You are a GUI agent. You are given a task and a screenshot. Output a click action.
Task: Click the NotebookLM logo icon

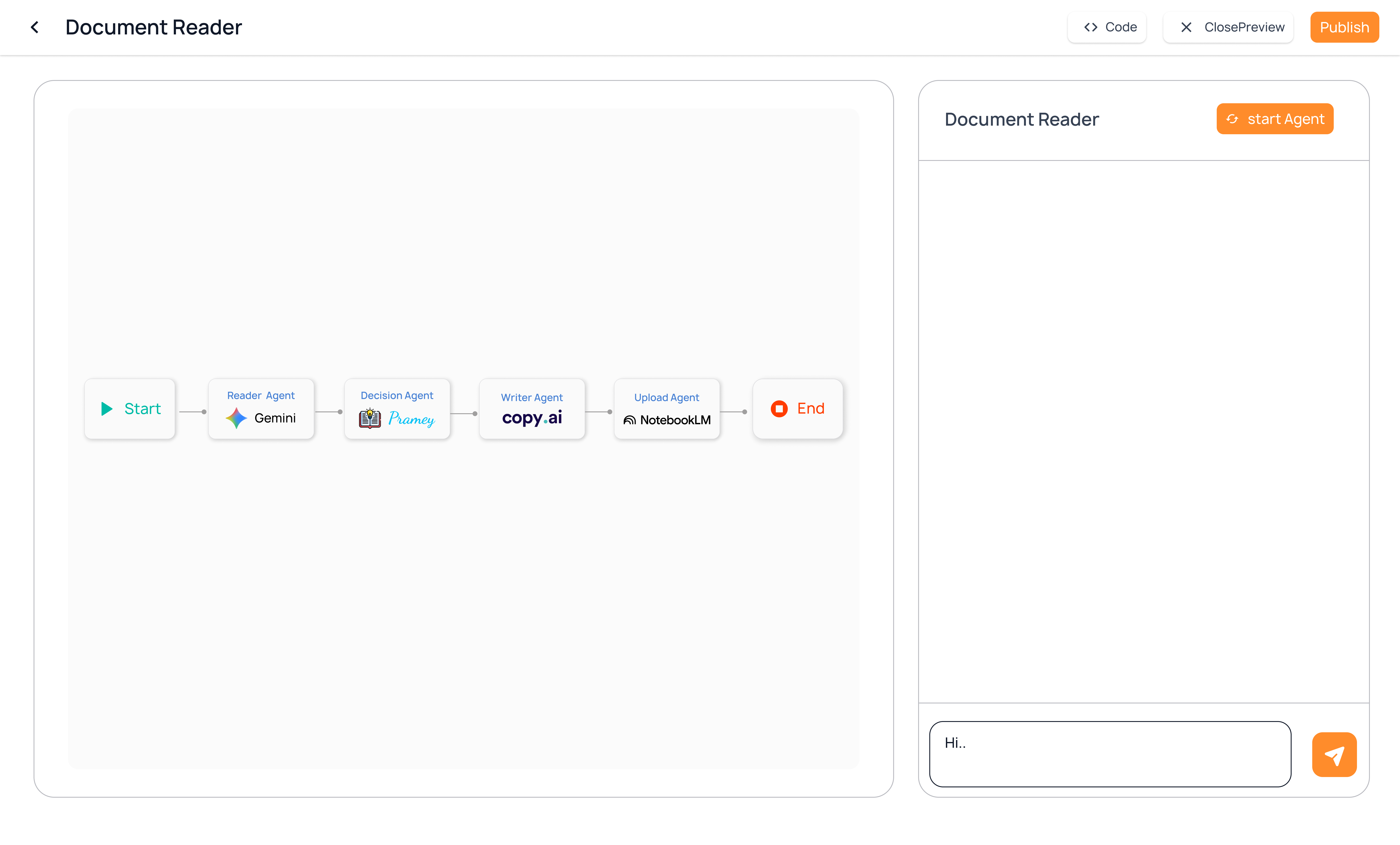tap(629, 420)
